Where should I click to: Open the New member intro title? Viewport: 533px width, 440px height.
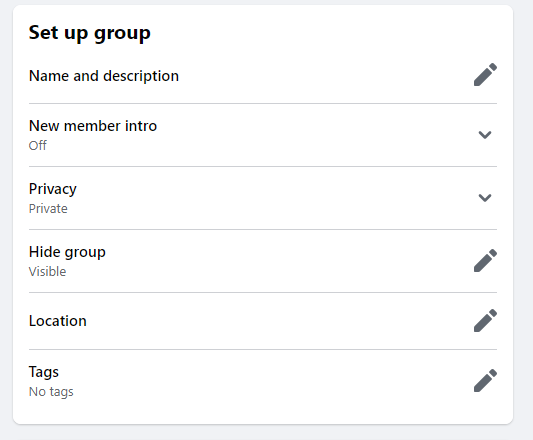[x=93, y=126]
